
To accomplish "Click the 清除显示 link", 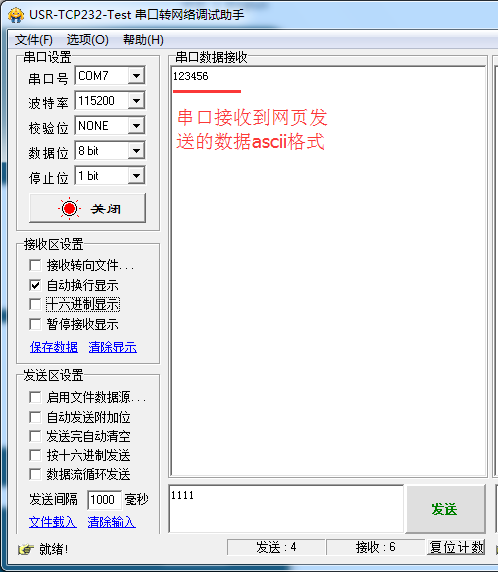I will pos(112,347).
